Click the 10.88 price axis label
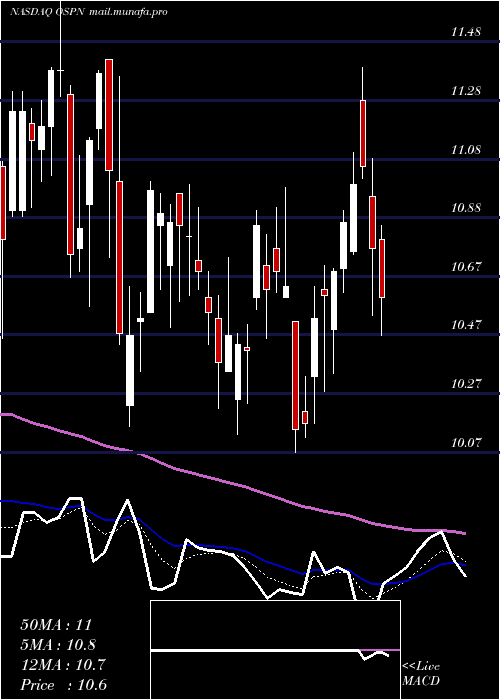Screen dimensions: 500x700 click(466, 208)
